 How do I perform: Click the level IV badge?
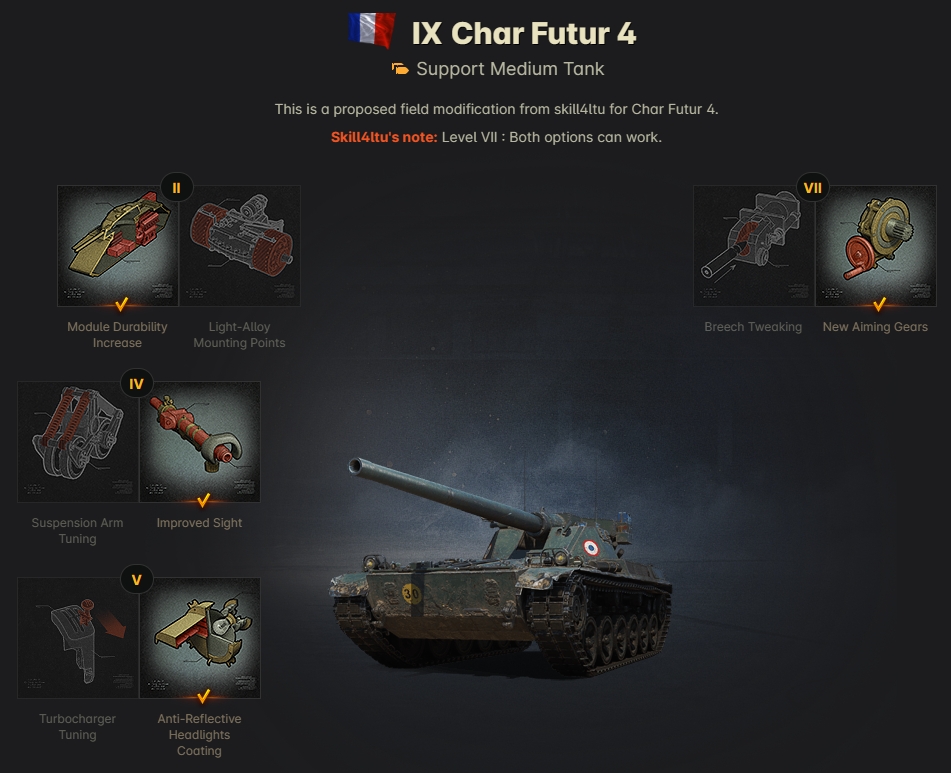136,384
